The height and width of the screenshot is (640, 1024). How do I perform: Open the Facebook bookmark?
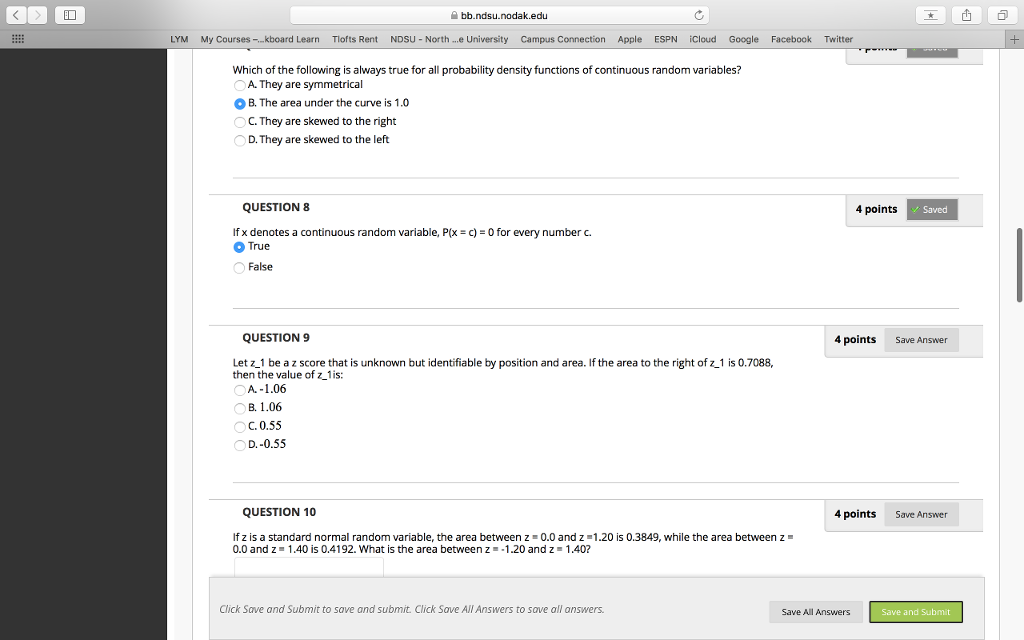[x=790, y=39]
